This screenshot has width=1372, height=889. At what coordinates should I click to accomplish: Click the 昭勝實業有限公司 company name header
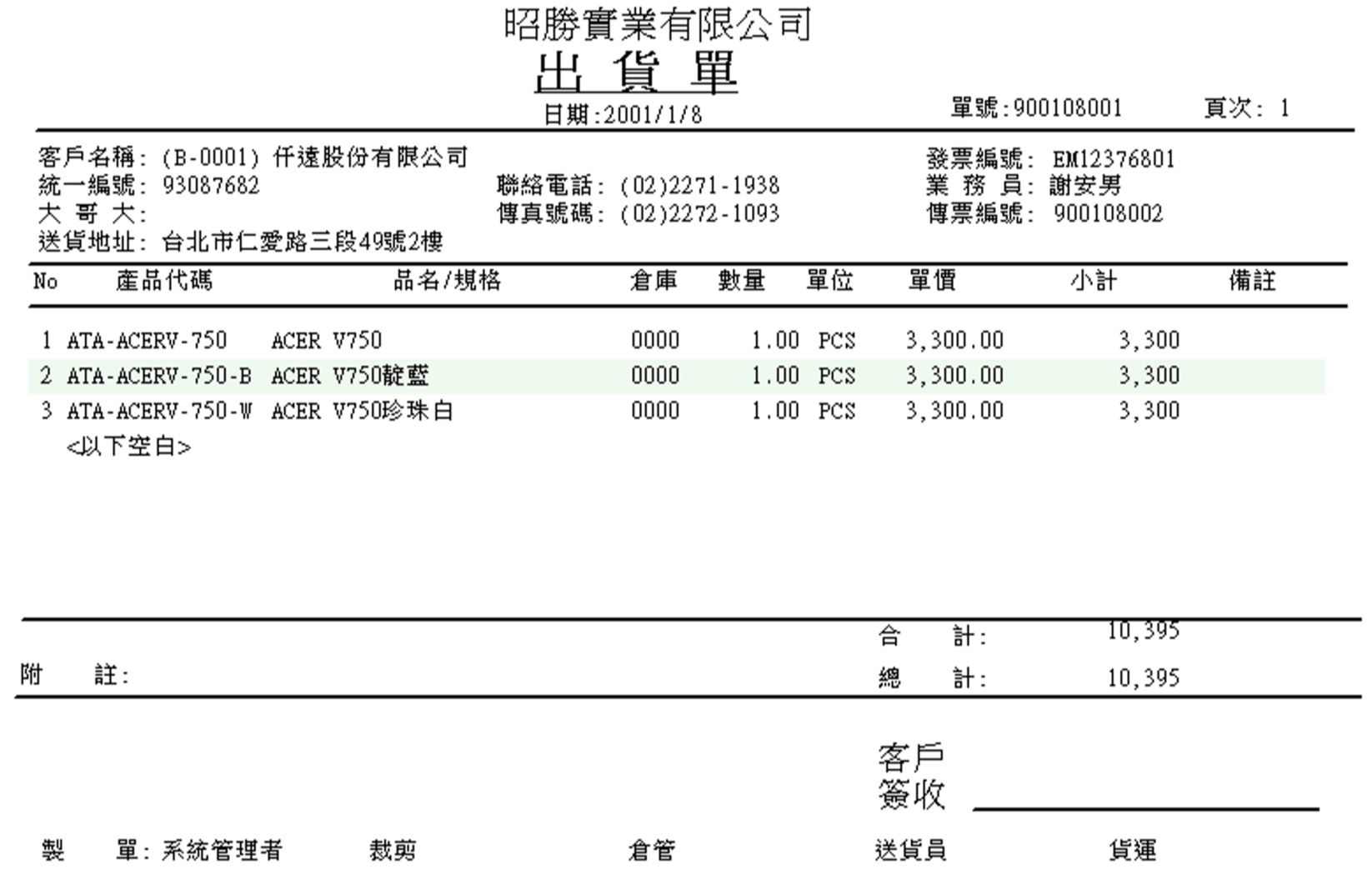pos(657,24)
